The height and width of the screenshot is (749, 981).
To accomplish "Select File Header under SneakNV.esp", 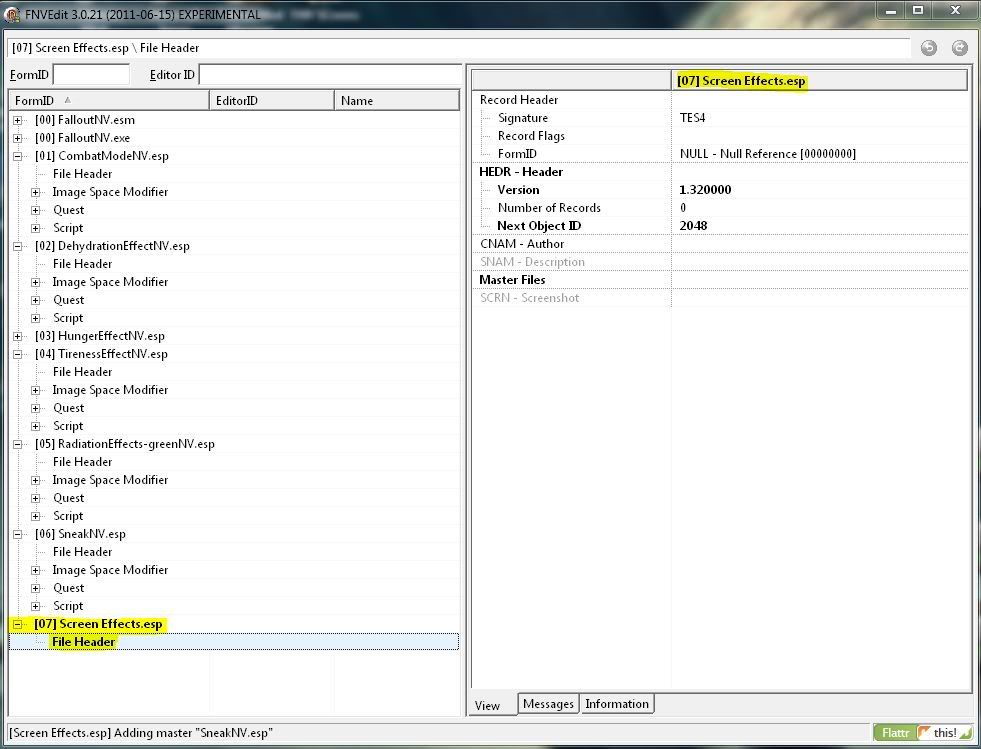I will 82,553.
